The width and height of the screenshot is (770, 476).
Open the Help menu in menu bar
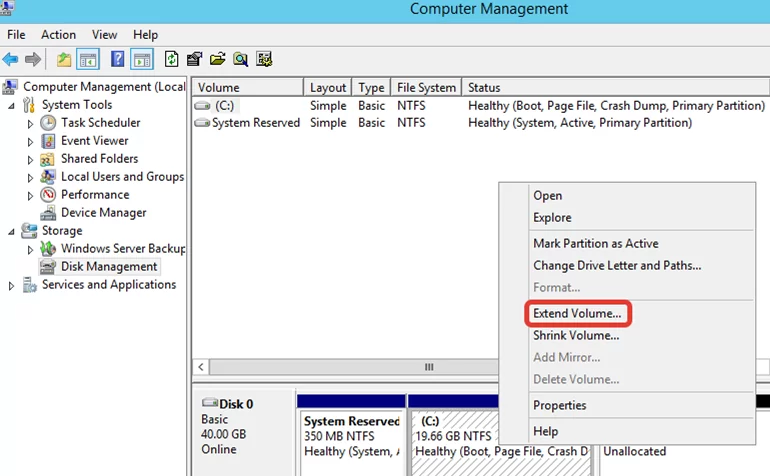[x=145, y=35]
